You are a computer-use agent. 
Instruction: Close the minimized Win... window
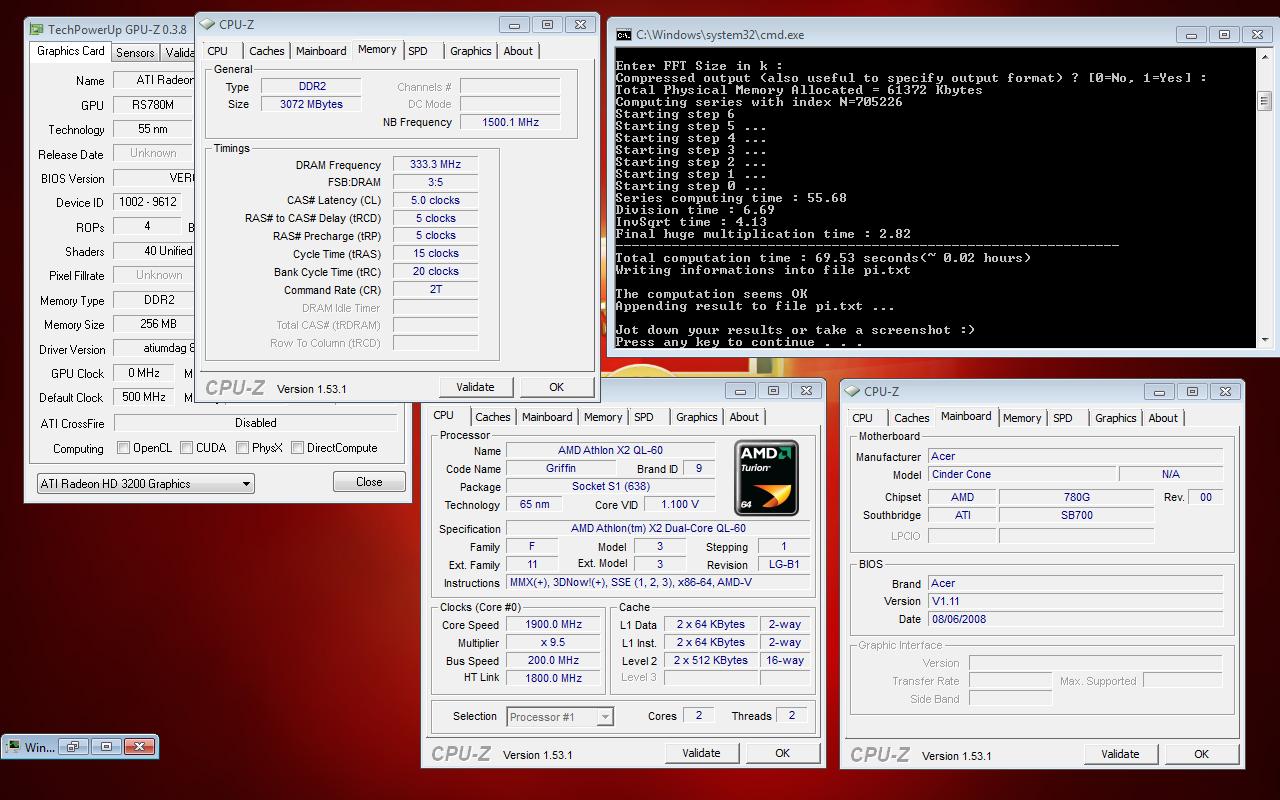pyautogui.click(x=140, y=746)
